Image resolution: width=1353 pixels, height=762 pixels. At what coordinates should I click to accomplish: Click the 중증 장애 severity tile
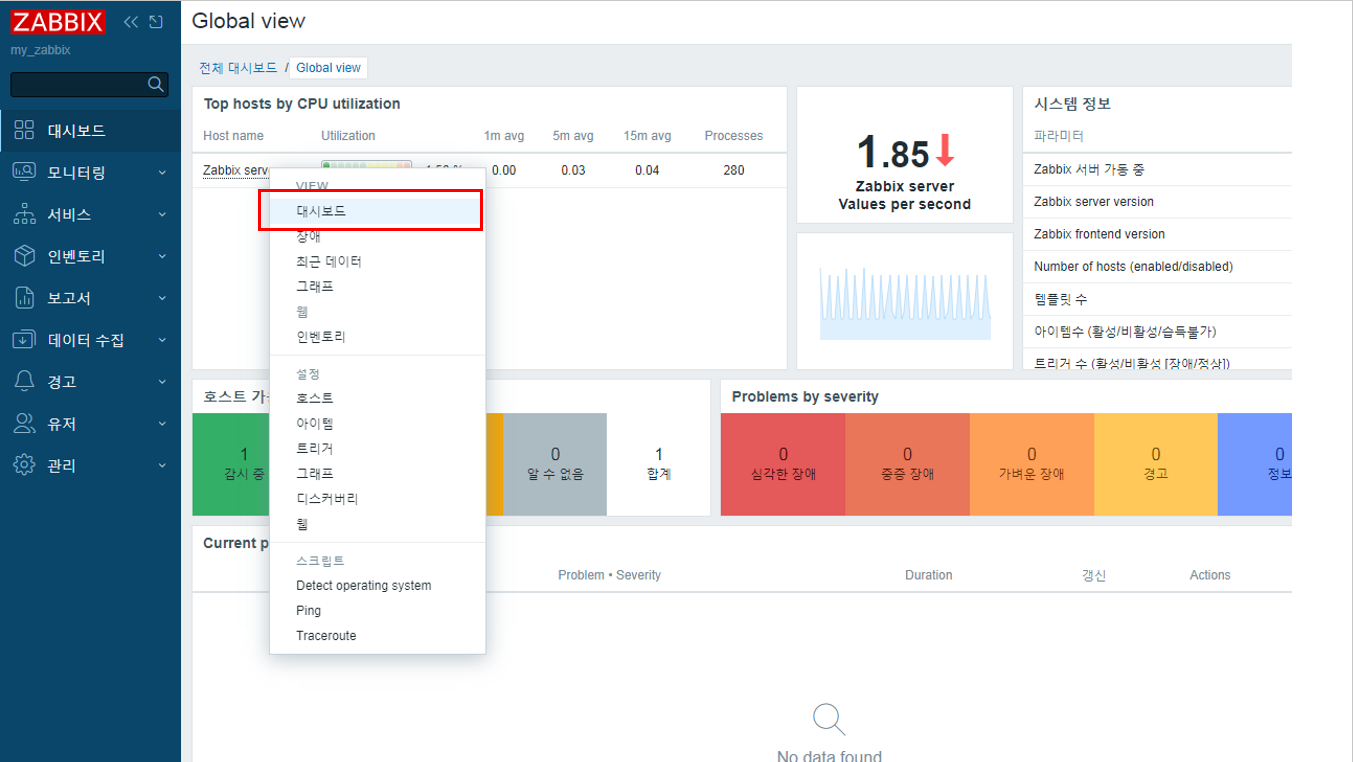pos(907,464)
